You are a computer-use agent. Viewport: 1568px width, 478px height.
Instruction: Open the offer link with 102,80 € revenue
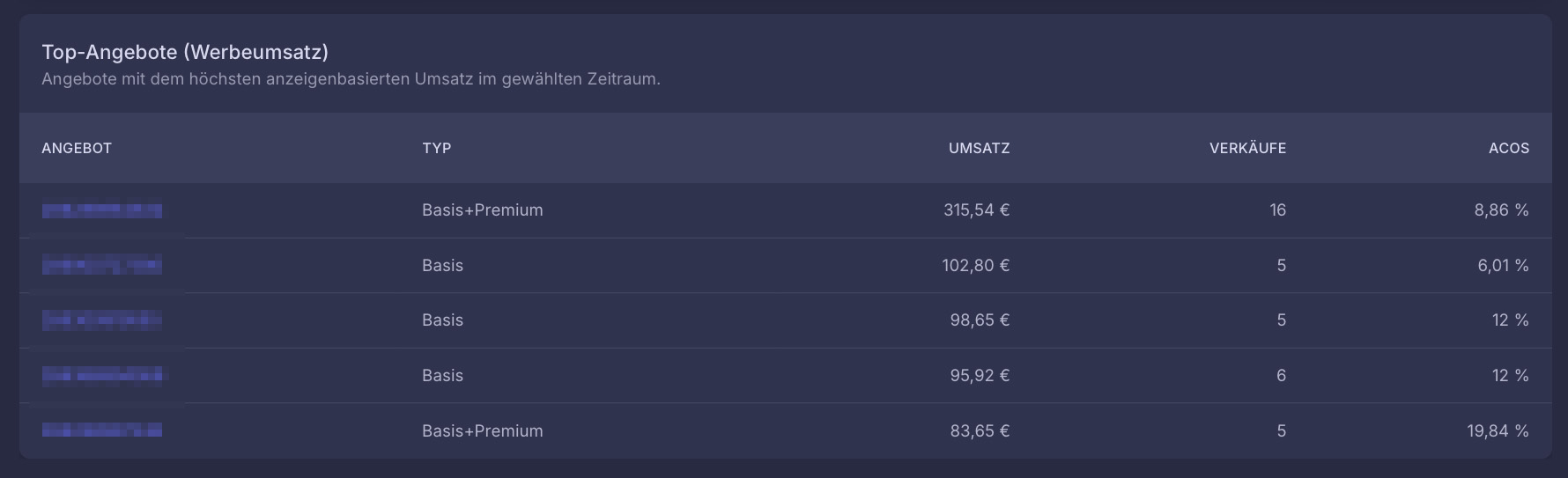click(102, 265)
